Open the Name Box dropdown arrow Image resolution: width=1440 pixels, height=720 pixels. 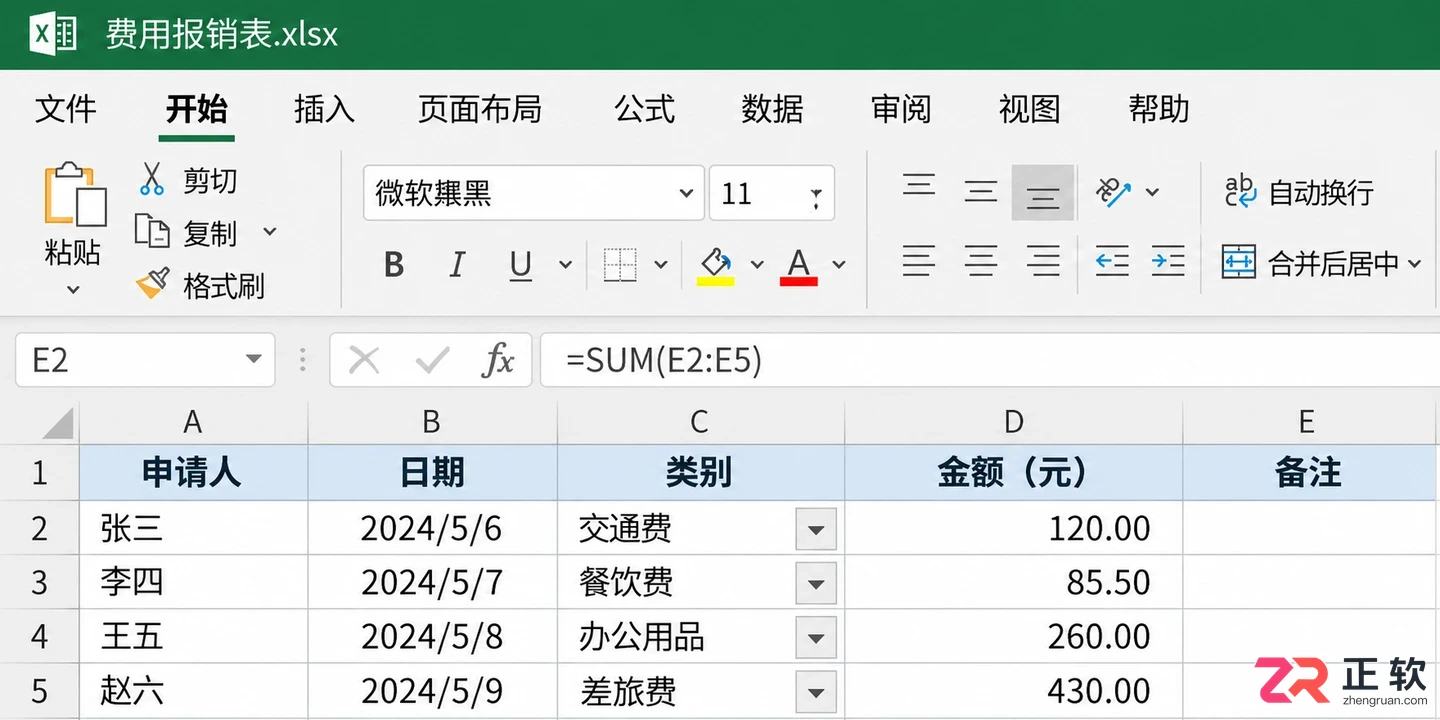[x=253, y=360]
